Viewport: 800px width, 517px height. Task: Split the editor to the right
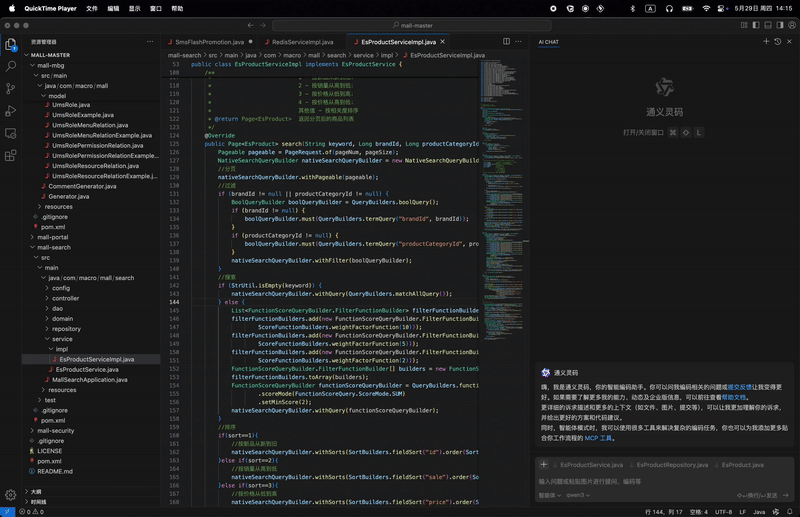(506, 42)
